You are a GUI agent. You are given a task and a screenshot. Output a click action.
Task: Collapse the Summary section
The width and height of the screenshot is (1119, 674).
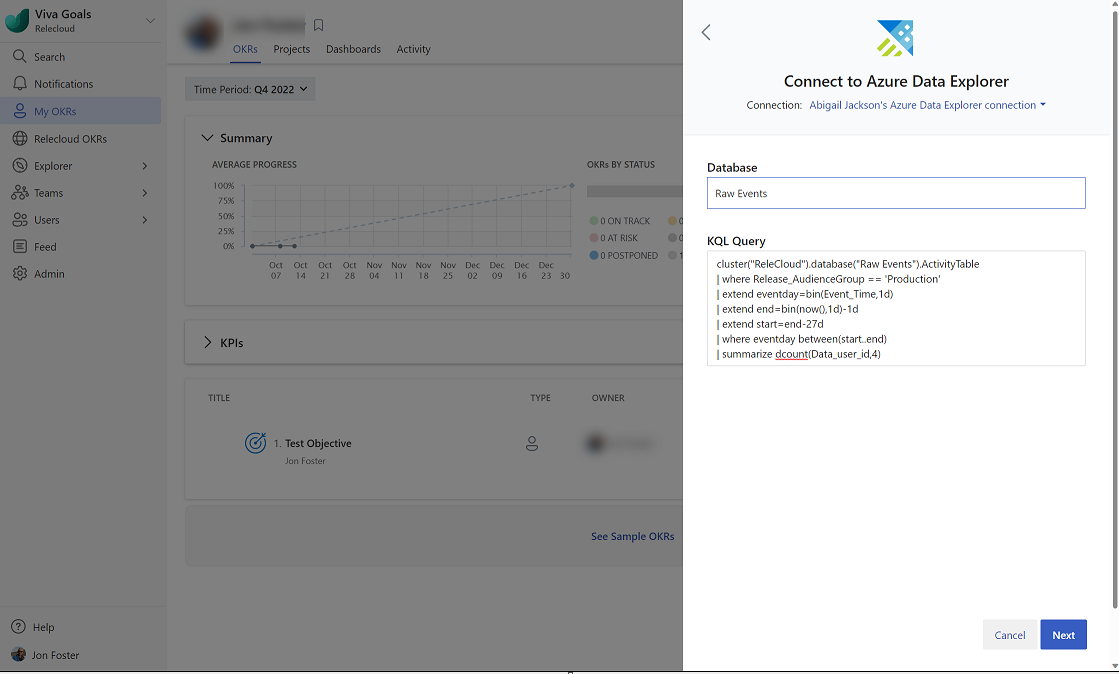[x=208, y=138]
